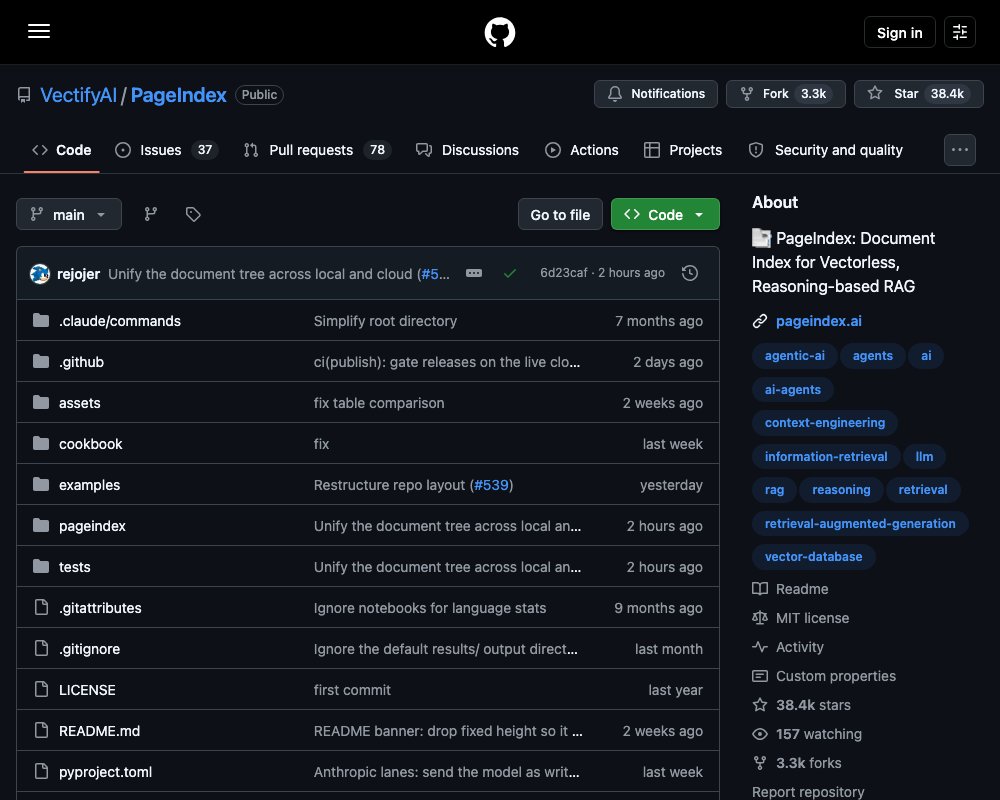
Task: Open the Projects tab
Action: tap(683, 150)
